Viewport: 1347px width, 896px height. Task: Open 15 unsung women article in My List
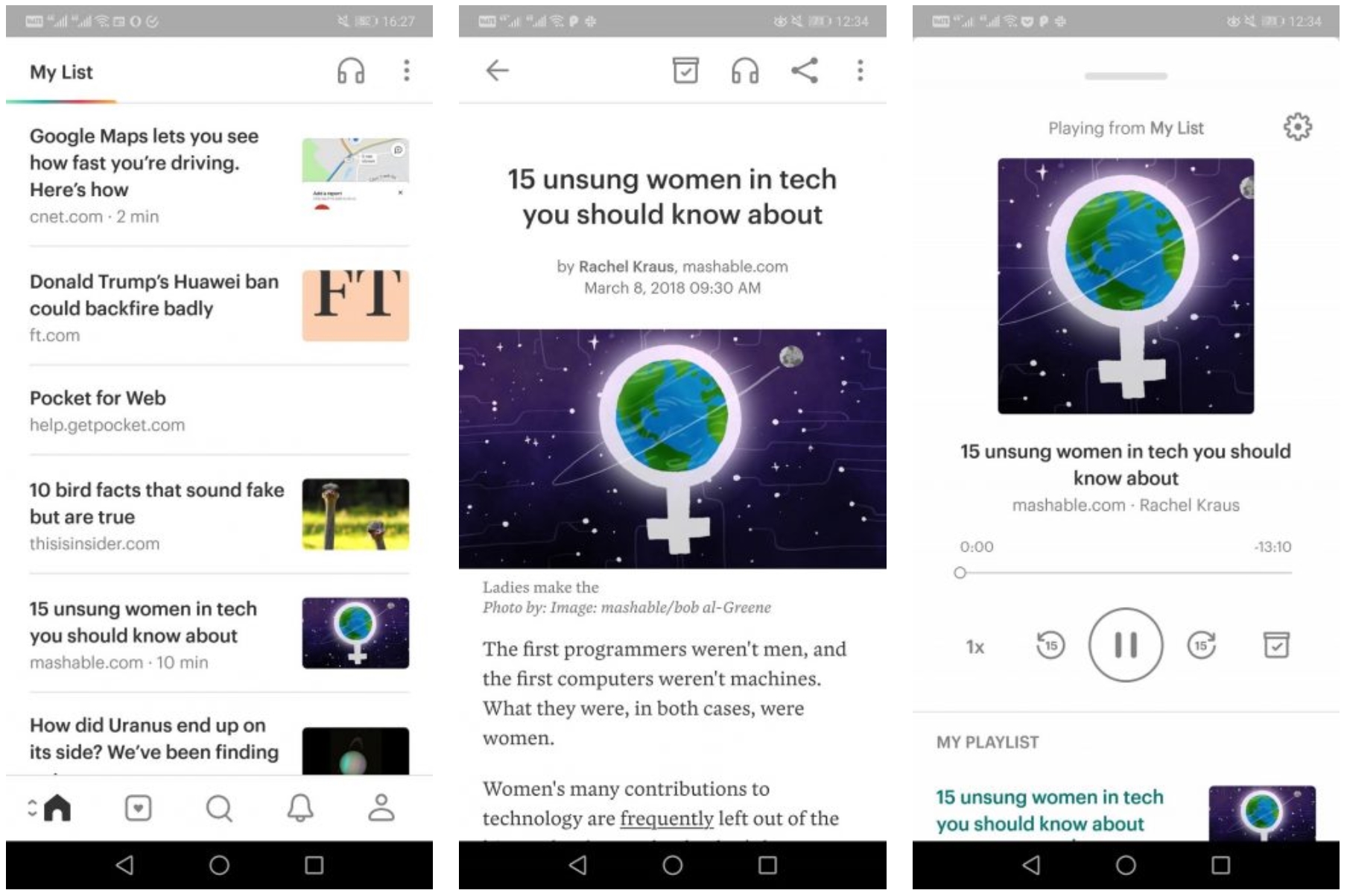(x=219, y=634)
